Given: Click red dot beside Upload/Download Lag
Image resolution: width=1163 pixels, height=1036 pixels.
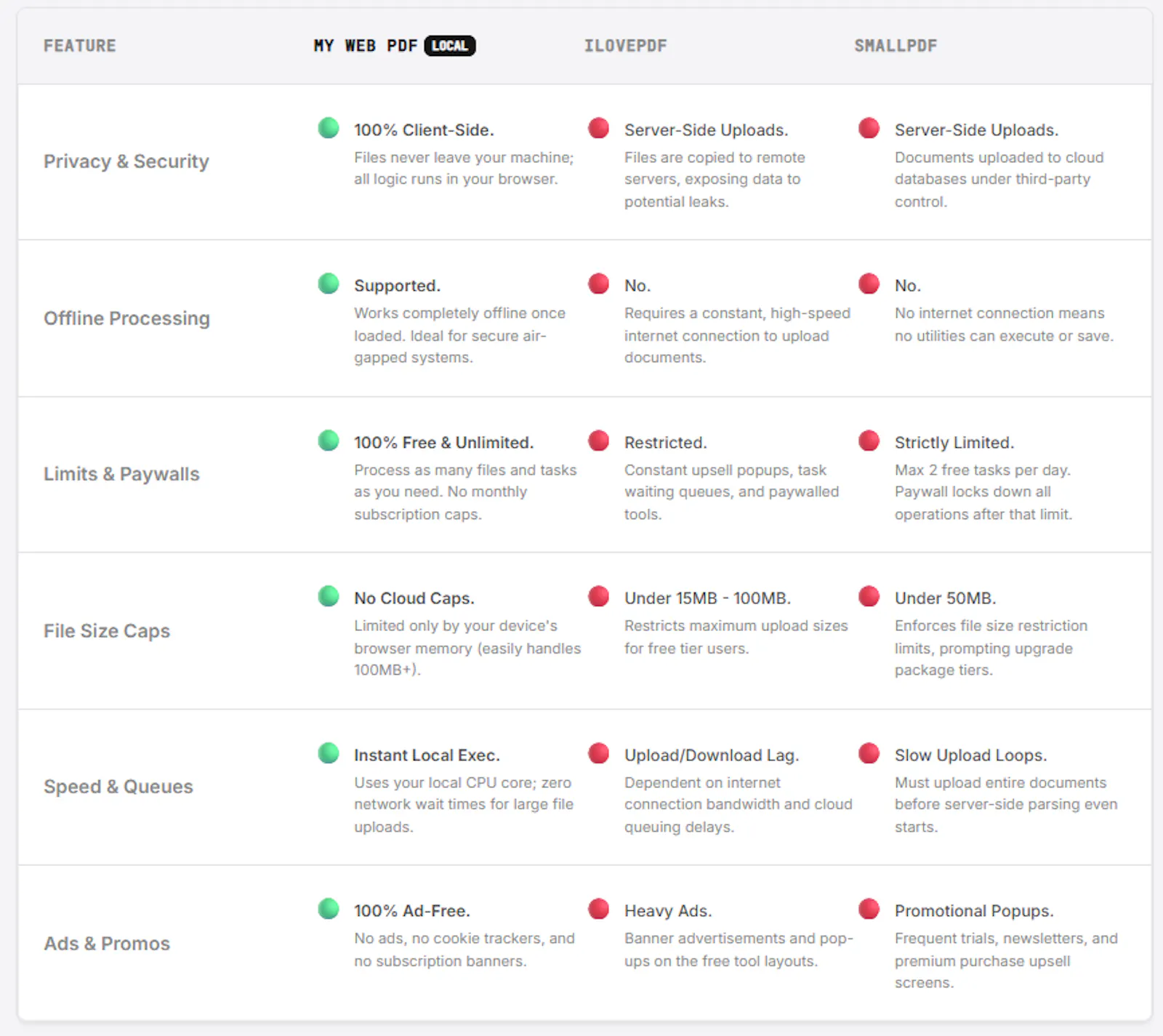Looking at the screenshot, I should [x=599, y=753].
